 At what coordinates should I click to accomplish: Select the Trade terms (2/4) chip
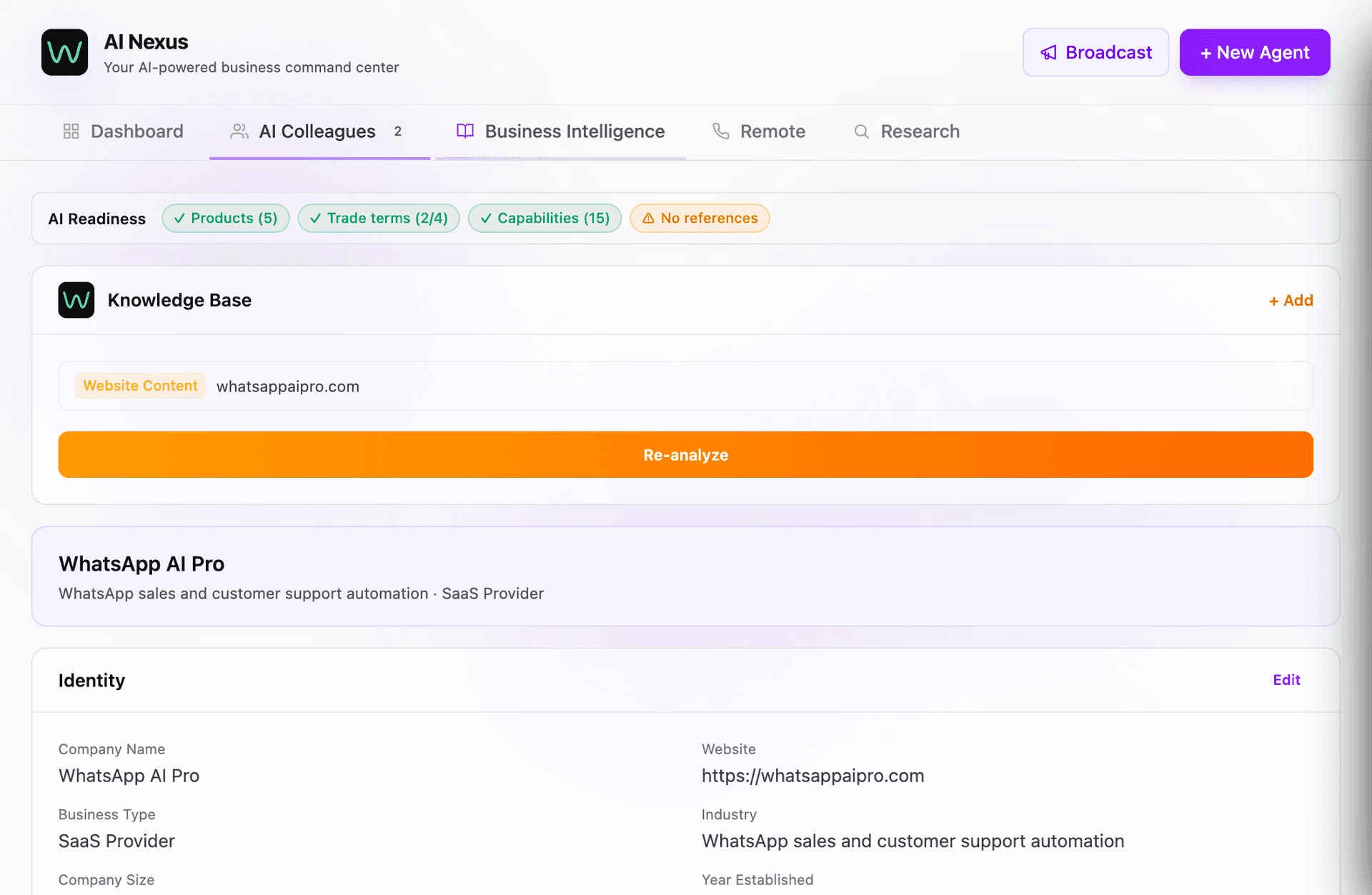click(379, 219)
